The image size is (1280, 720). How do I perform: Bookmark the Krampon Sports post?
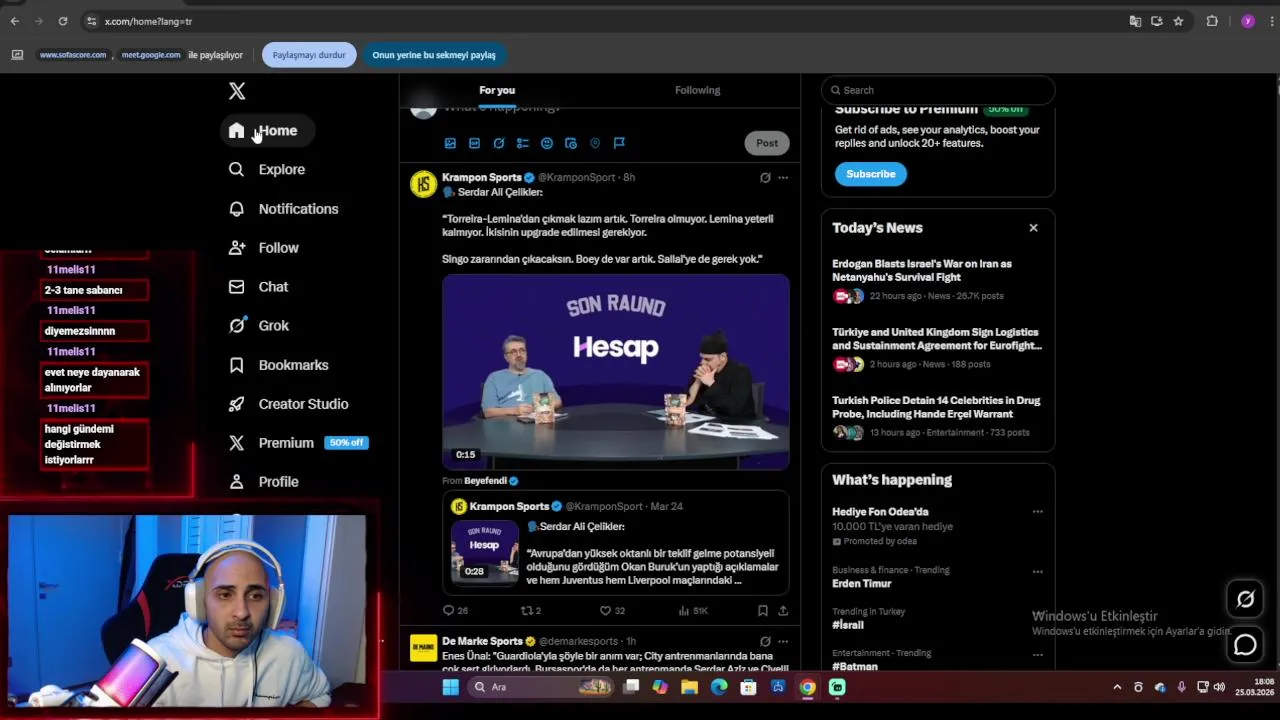[x=762, y=610]
